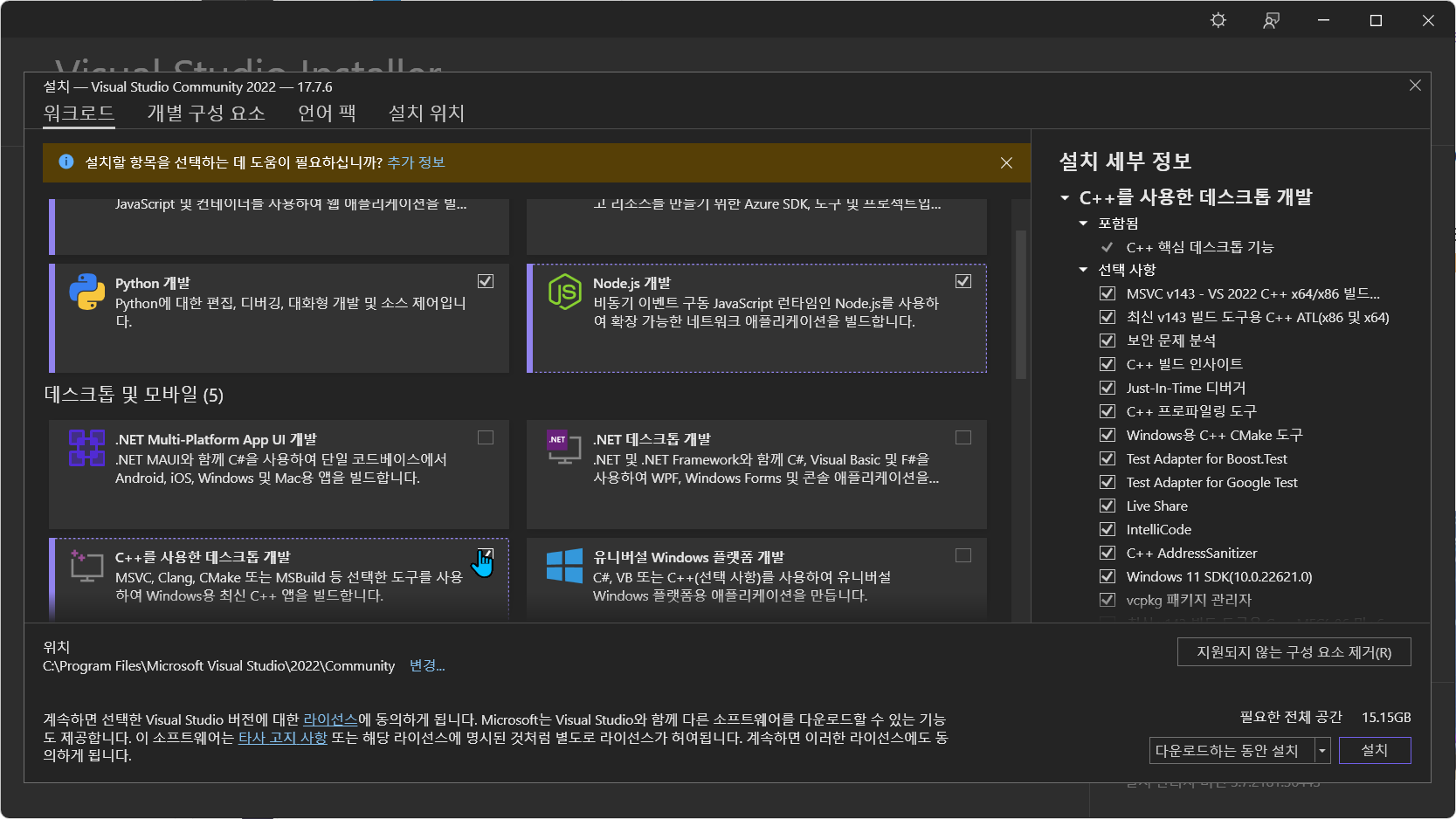Screen dimensions: 1456x819
Task: Click the .NET MAUI workload icon
Action: (x=87, y=448)
